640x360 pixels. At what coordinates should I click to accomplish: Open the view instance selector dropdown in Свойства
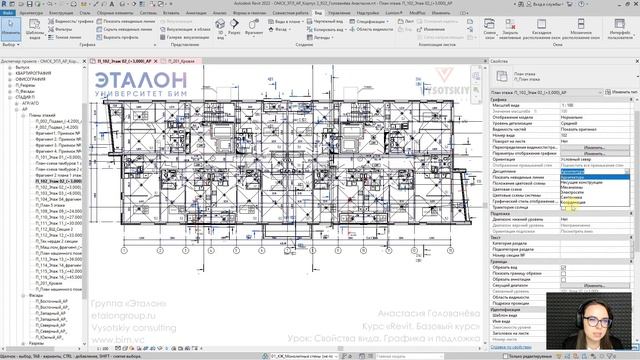point(547,93)
